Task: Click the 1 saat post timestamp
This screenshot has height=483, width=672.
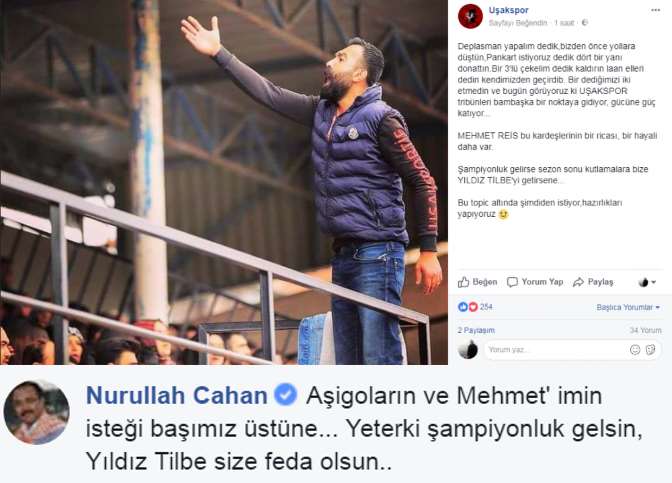Action: pos(564,23)
